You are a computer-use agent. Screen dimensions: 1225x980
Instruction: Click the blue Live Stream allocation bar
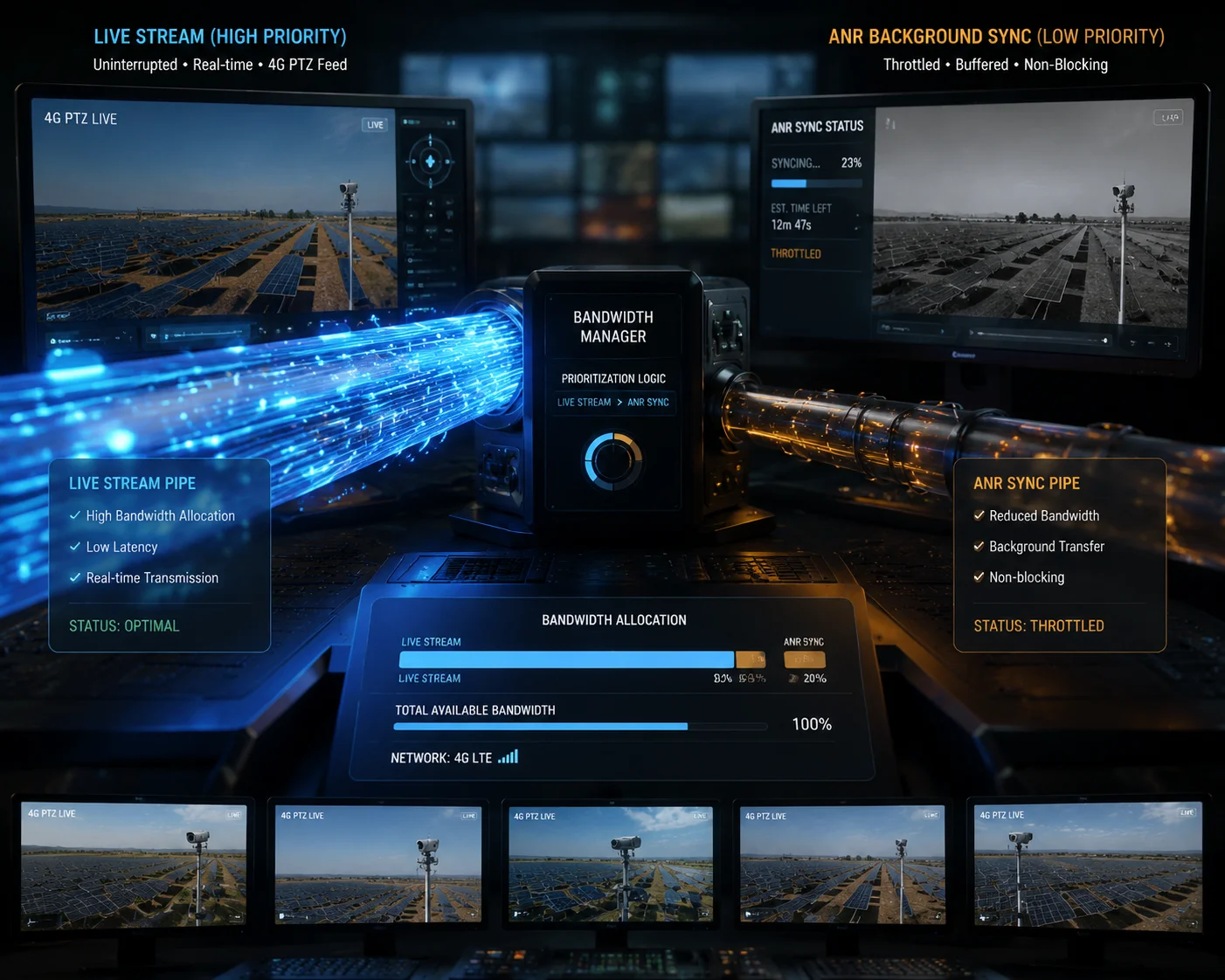[x=566, y=659]
